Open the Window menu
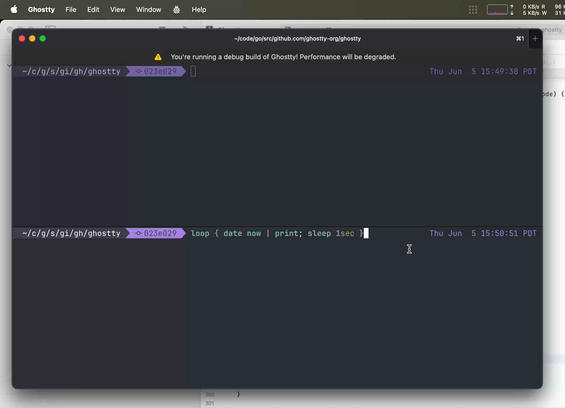The image size is (565, 408). pyautogui.click(x=148, y=10)
